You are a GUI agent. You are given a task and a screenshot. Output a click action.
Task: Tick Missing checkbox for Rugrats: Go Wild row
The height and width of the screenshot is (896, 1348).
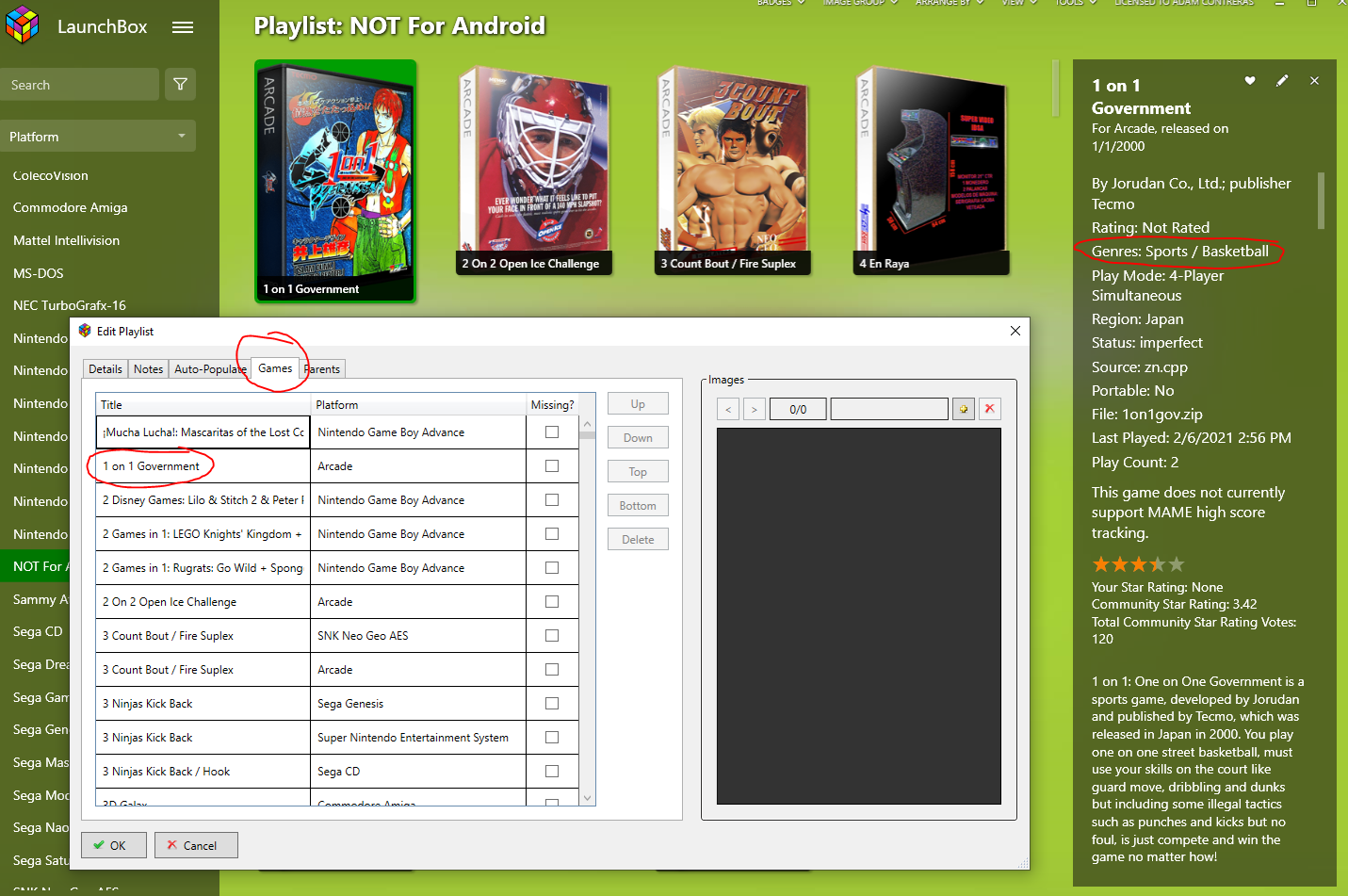coord(552,568)
